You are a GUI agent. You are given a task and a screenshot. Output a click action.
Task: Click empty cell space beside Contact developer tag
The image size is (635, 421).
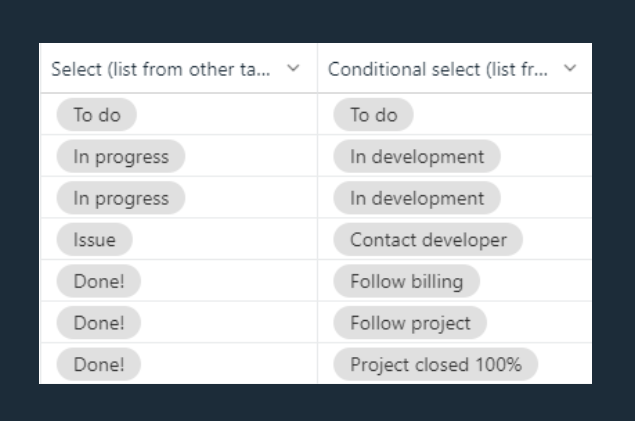point(557,240)
